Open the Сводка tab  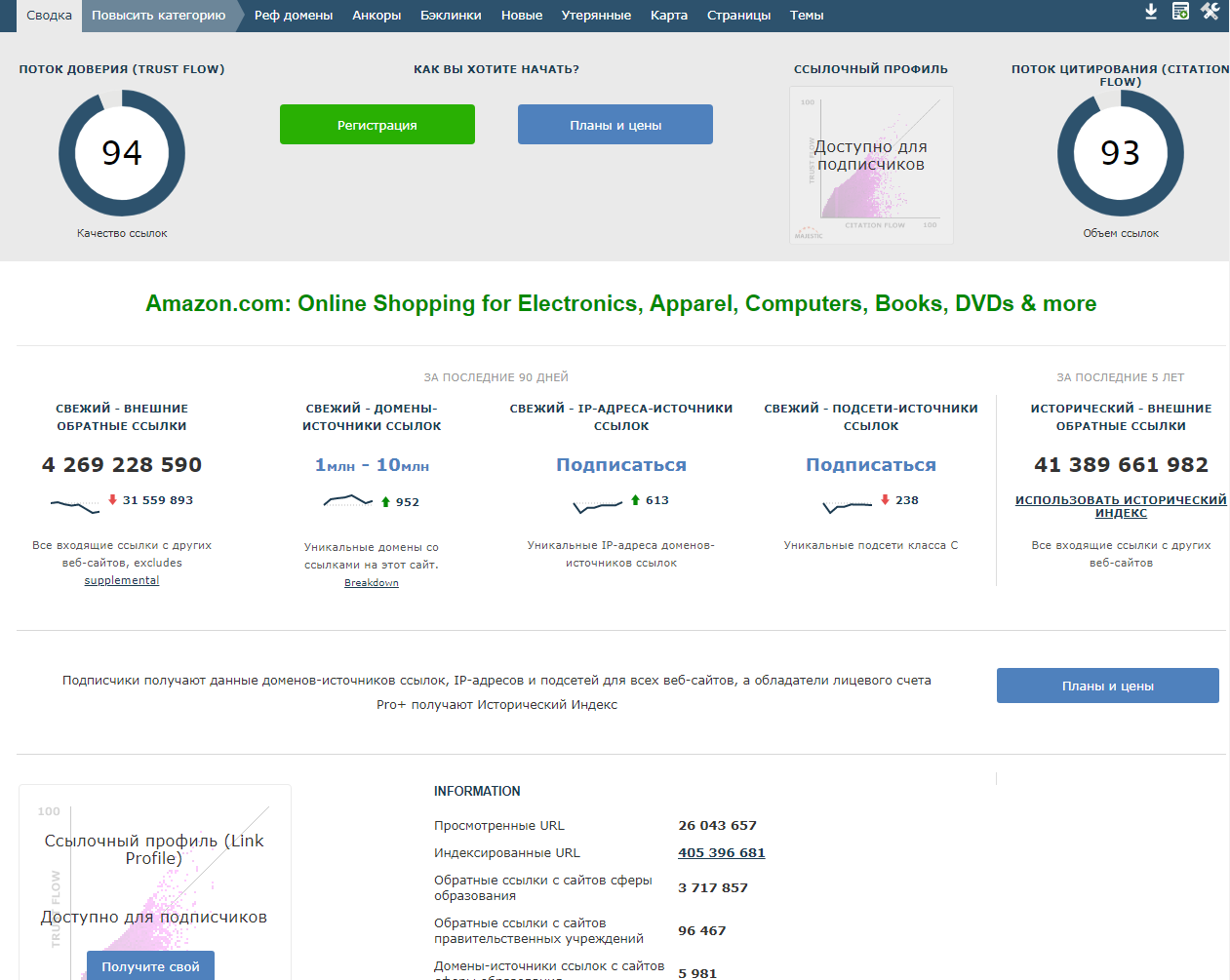(49, 16)
